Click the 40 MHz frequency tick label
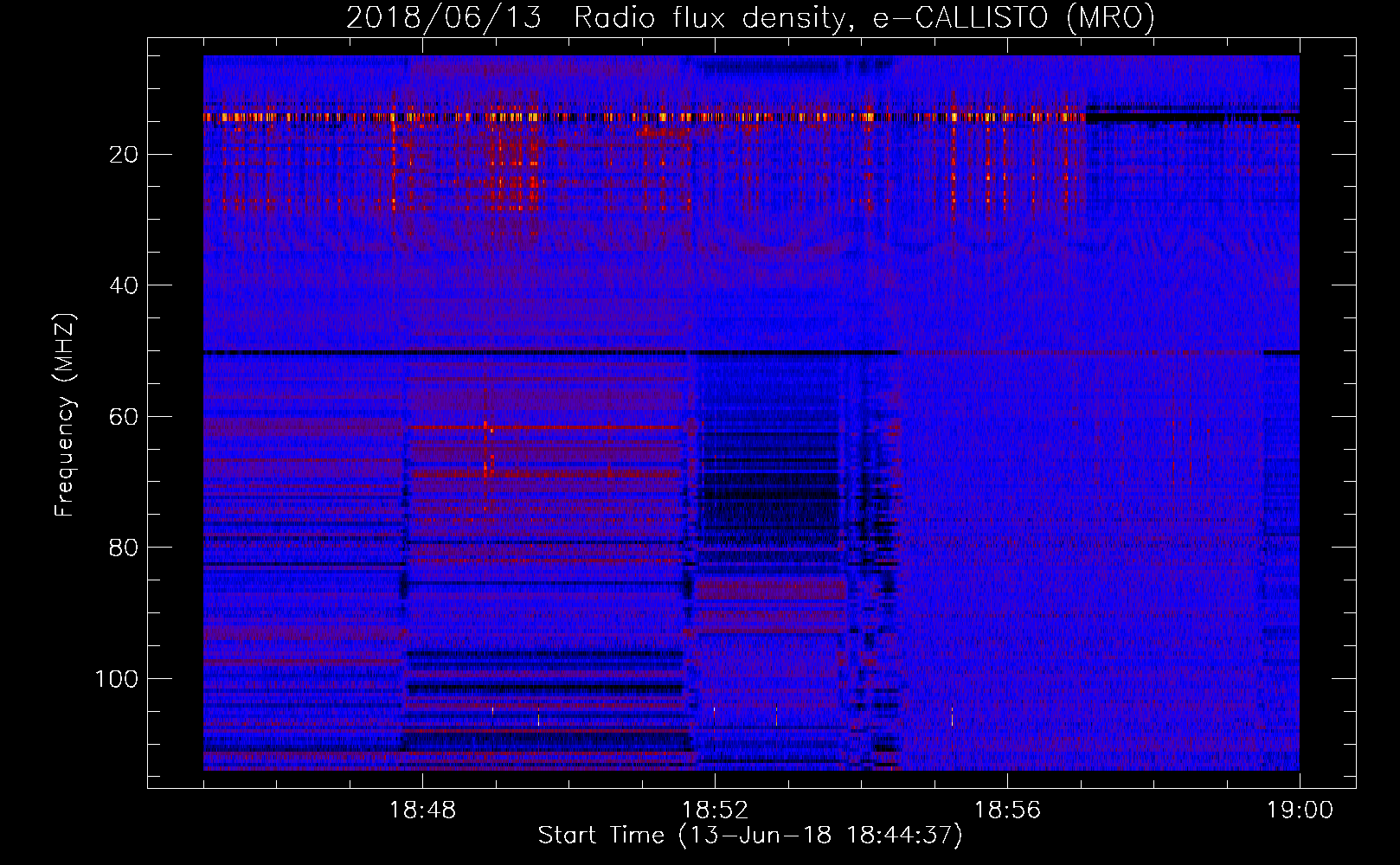1400x865 pixels. 125,286
